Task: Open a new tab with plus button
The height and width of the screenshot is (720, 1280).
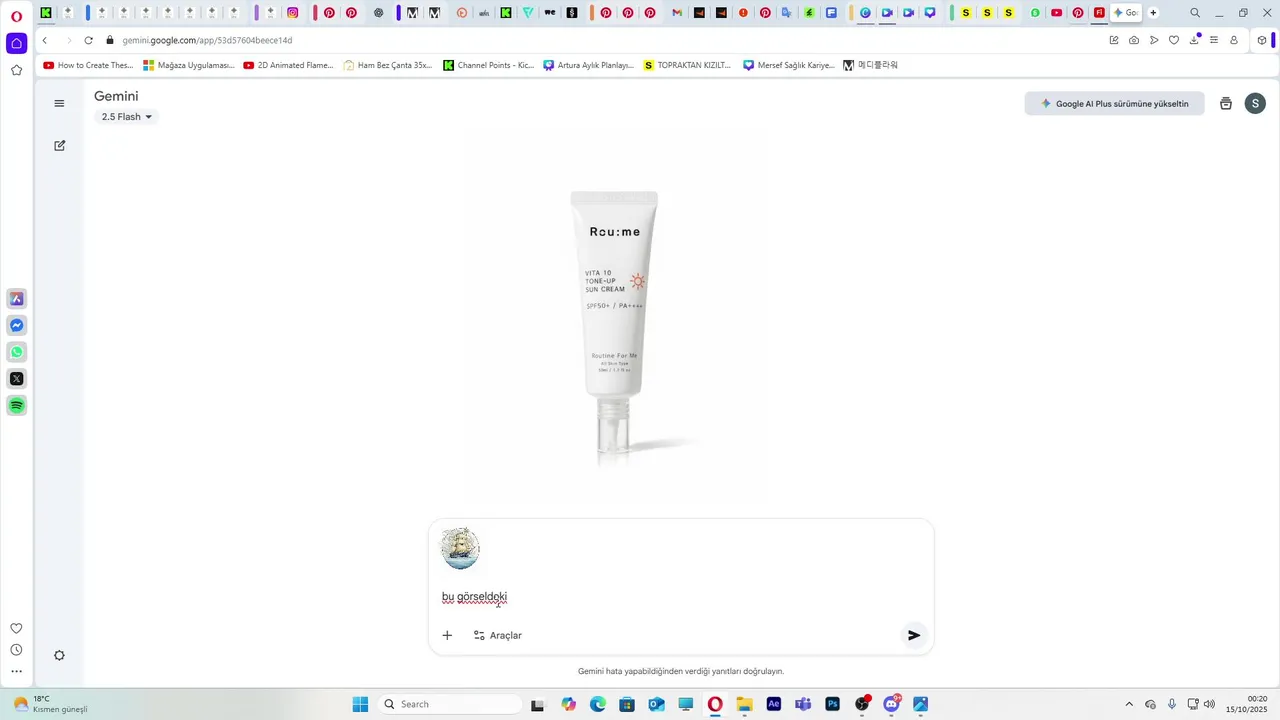Action: [1153, 13]
